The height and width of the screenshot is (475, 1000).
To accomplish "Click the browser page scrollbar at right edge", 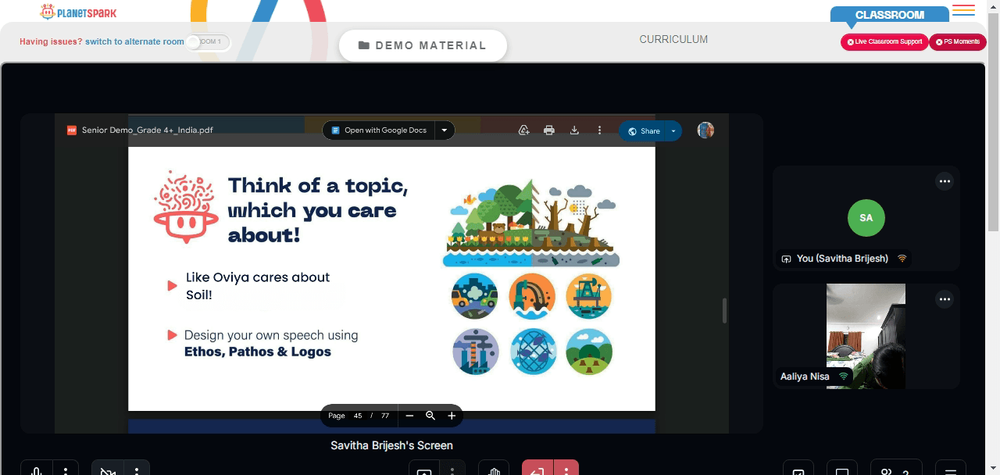I will (x=993, y=121).
